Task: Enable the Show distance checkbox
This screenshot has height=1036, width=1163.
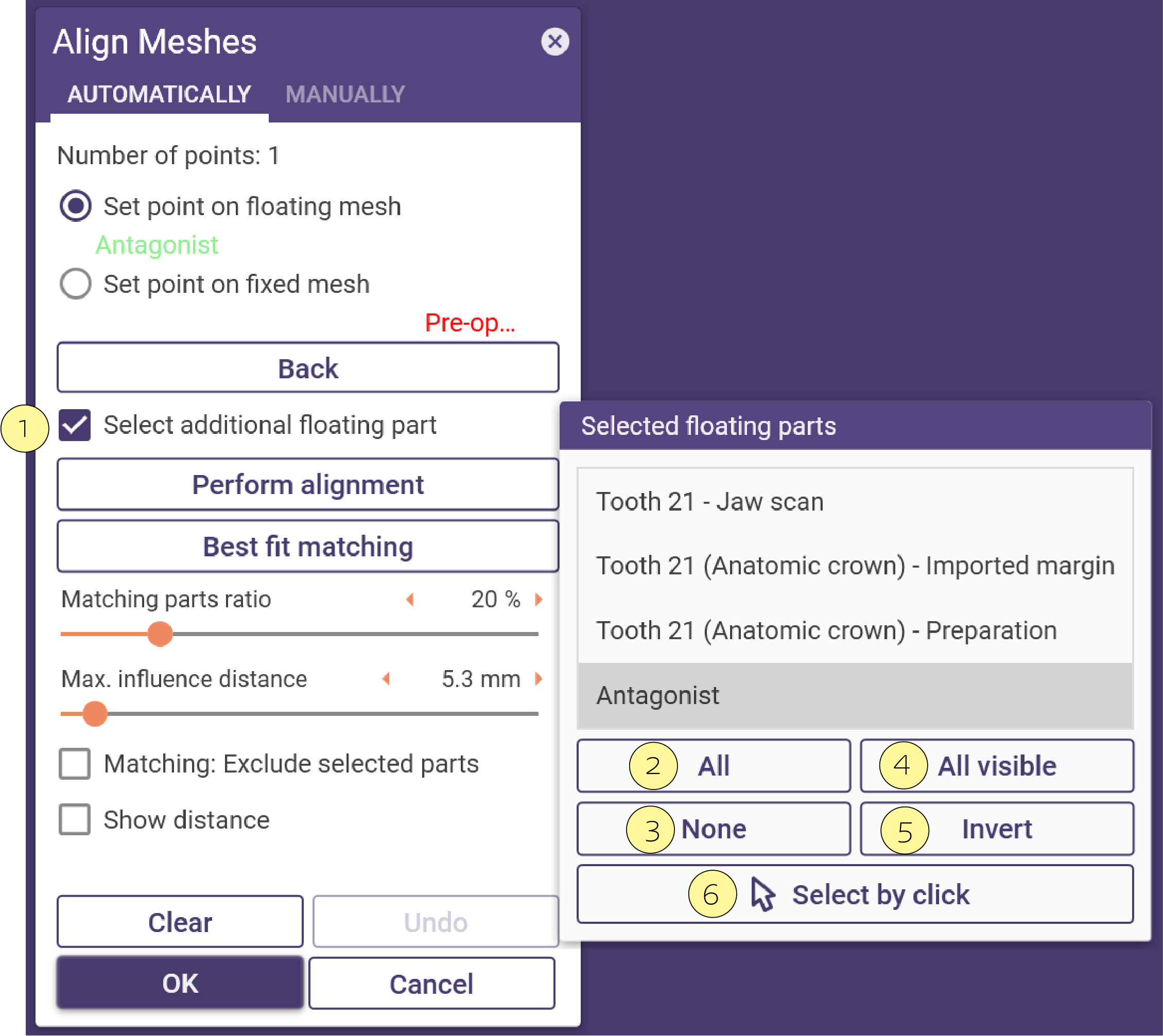Action: [x=75, y=819]
